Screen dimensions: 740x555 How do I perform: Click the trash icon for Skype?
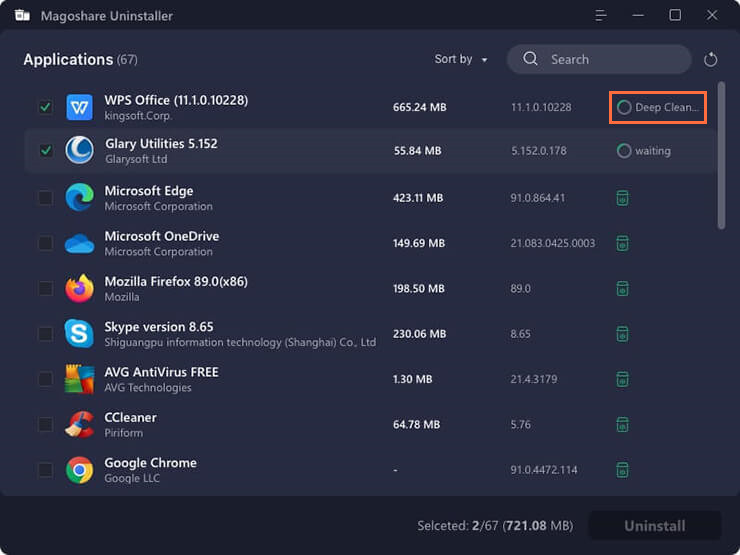(x=622, y=334)
